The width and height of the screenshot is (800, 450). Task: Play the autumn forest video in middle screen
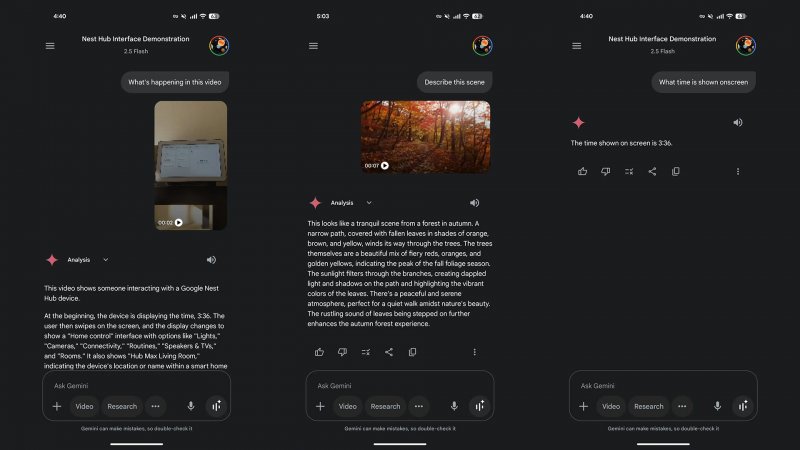click(x=385, y=165)
